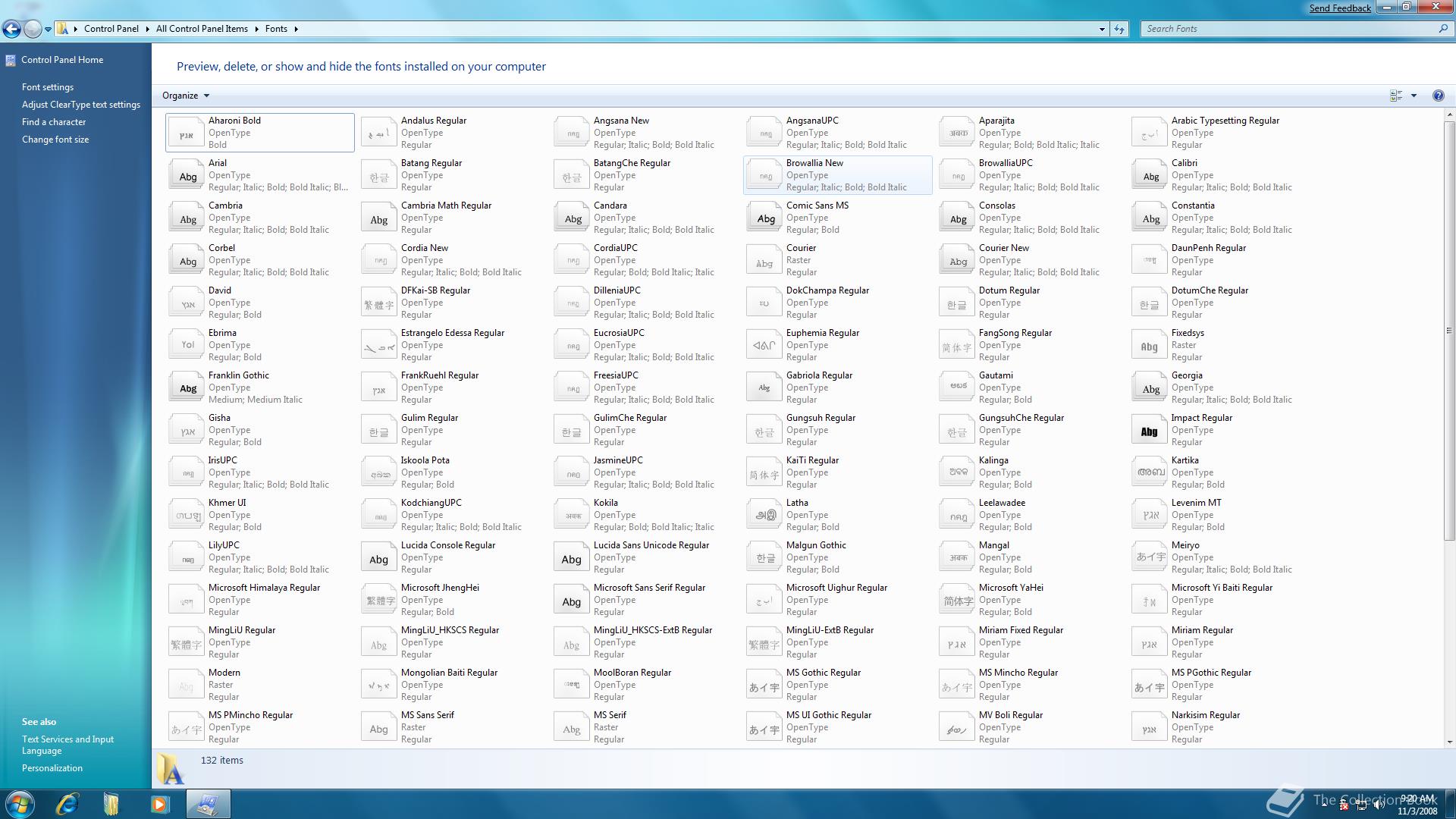Click the Euphemia Regular font icon
Screen dimensions: 1456x819
(764, 345)
